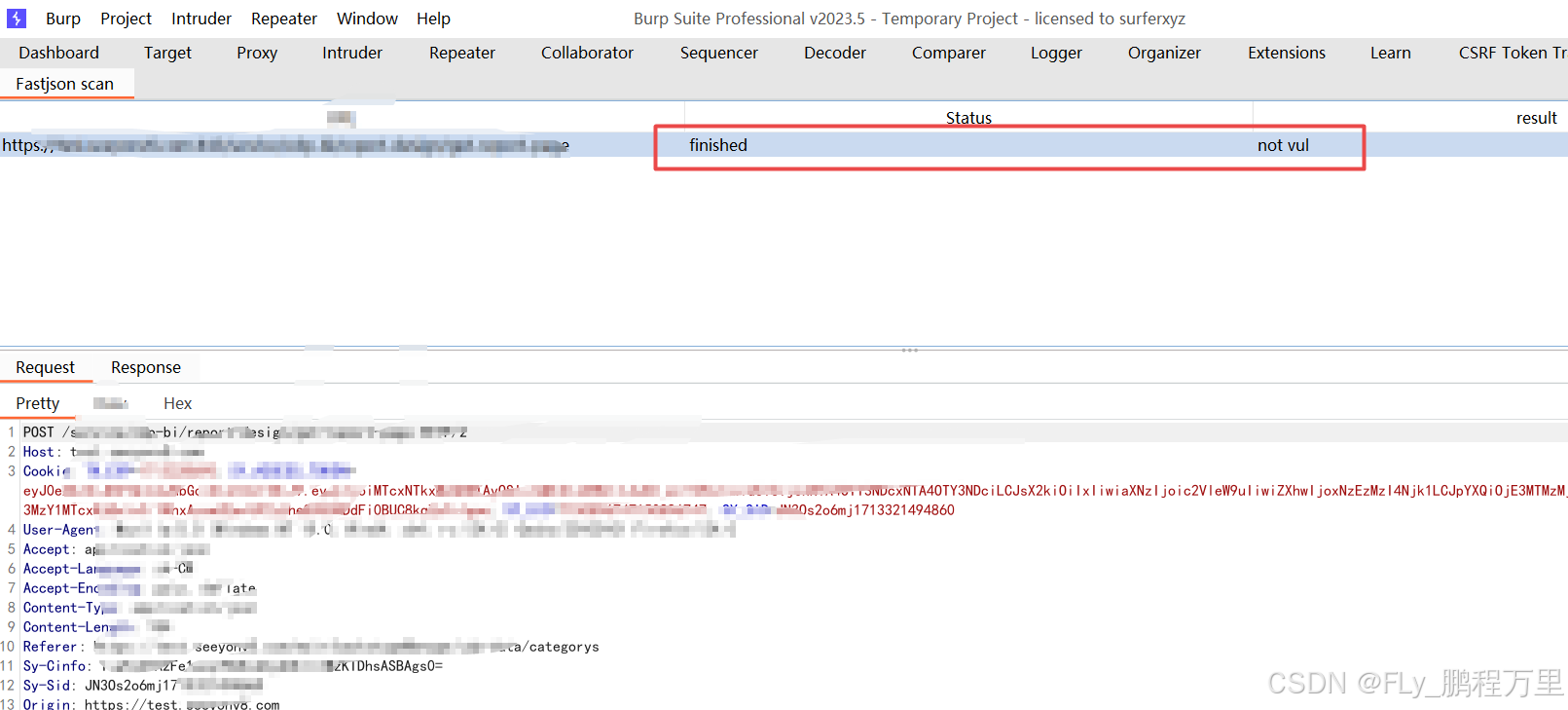Switch to the Collaborator tab
This screenshot has width=1568, height=710.
[587, 53]
